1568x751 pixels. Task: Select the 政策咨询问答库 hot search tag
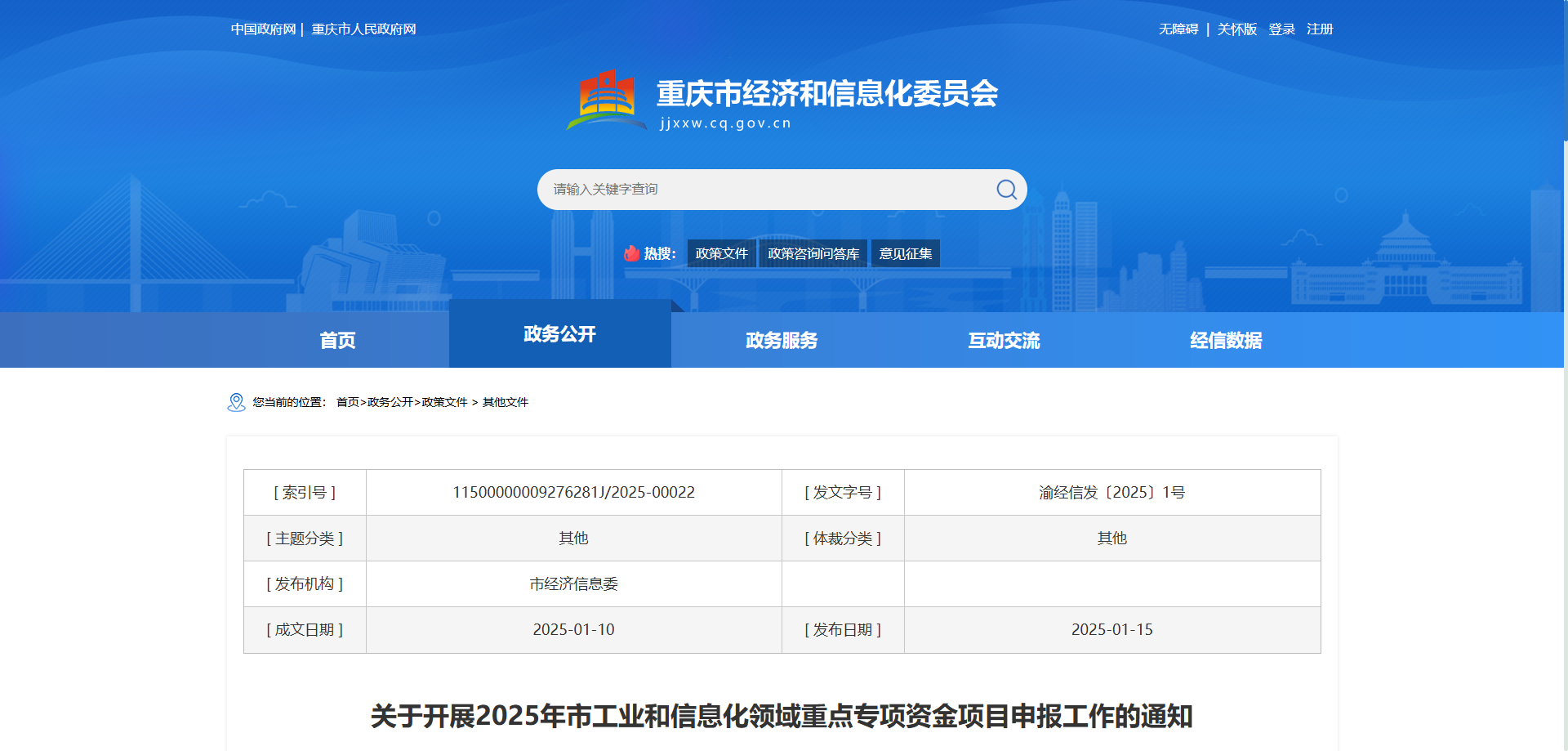tap(813, 253)
